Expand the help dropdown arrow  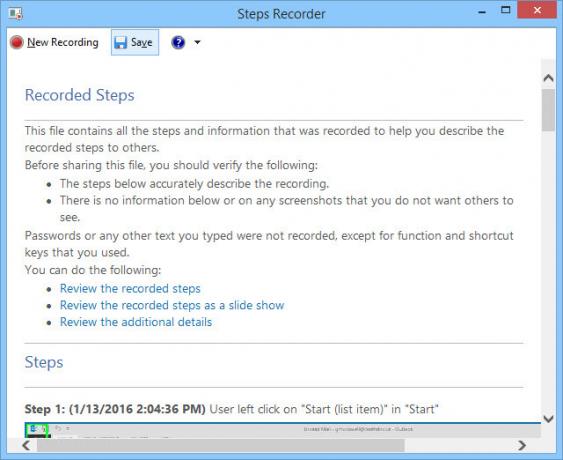pyautogui.click(x=197, y=42)
